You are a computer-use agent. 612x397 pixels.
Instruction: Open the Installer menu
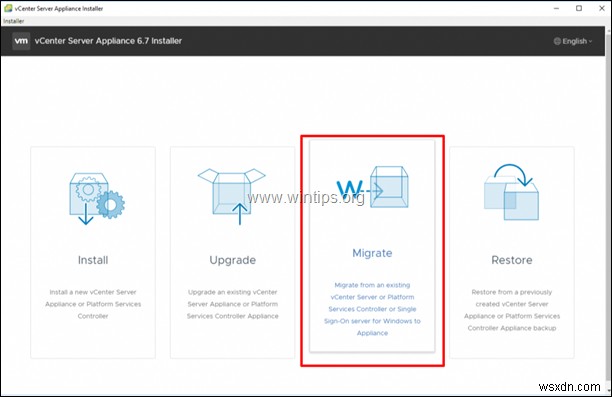click(x=14, y=21)
